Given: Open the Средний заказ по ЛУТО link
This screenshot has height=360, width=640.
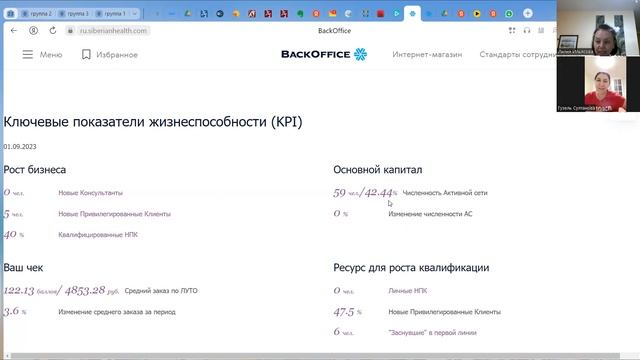Looking at the screenshot, I should click(161, 291).
